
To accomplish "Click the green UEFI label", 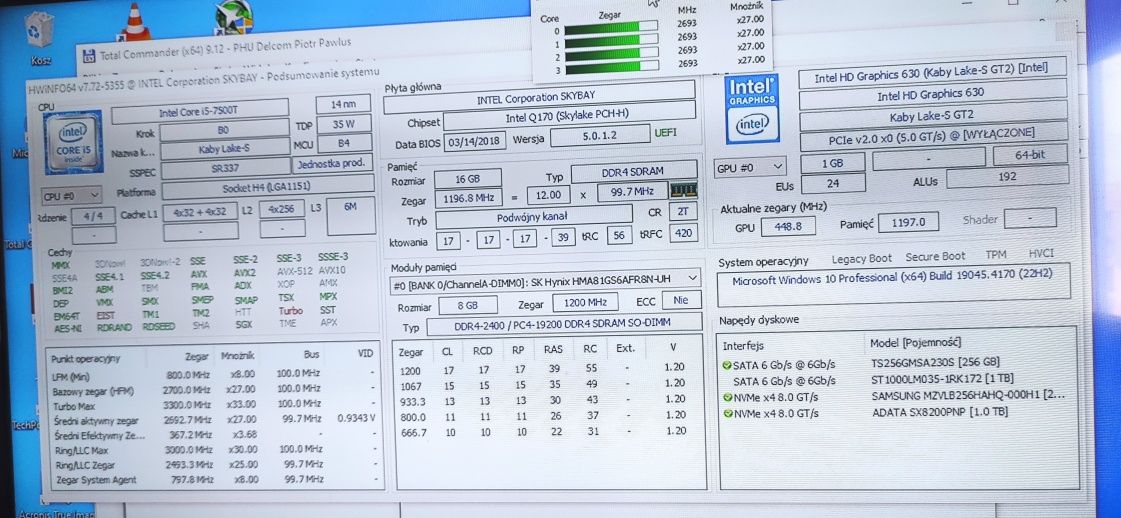I will [x=664, y=132].
